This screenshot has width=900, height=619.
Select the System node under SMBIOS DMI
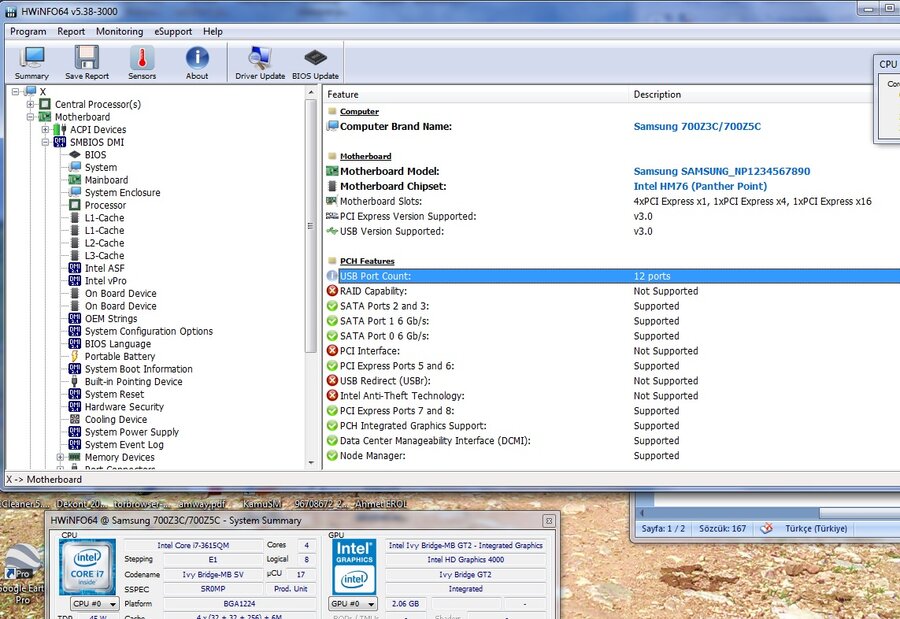tap(100, 168)
